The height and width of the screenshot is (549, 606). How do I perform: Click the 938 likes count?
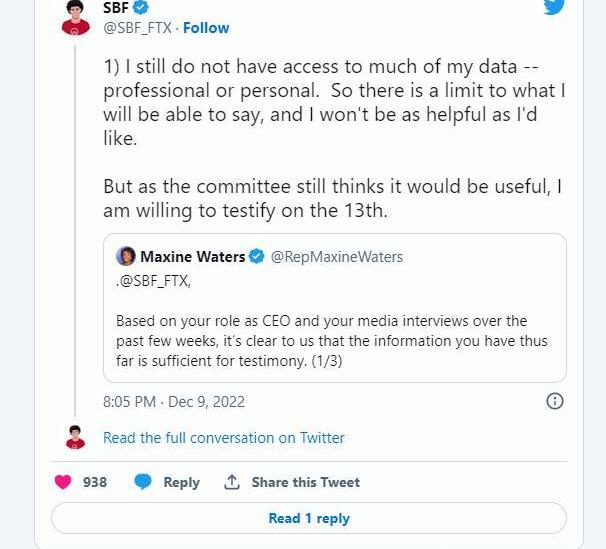coord(95,482)
